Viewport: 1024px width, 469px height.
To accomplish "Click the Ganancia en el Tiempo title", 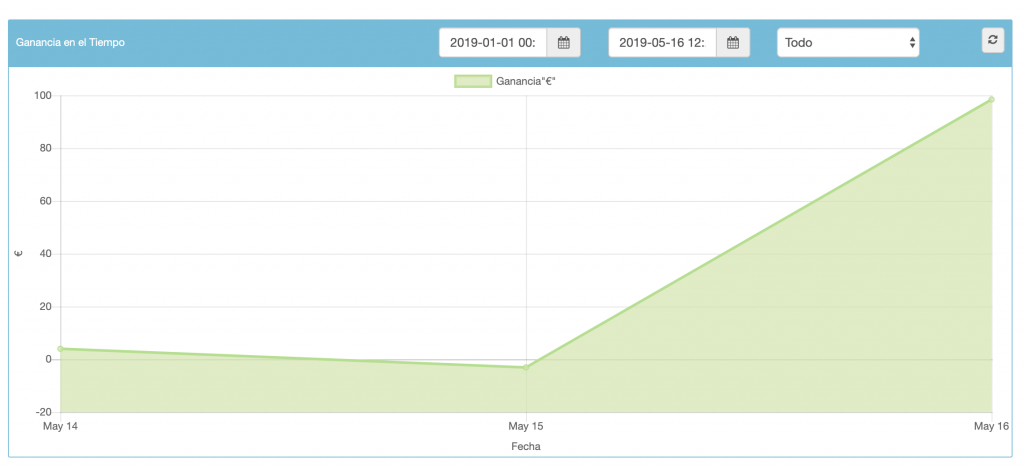I will click(x=70, y=42).
